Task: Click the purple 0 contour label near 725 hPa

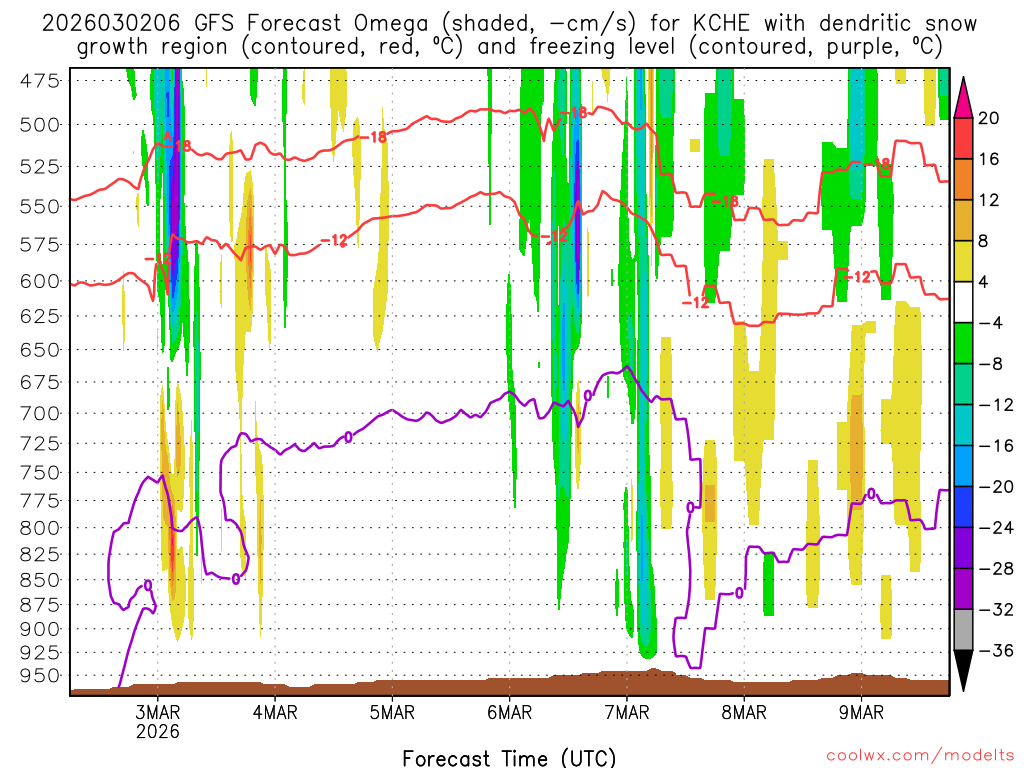Action: [x=348, y=437]
